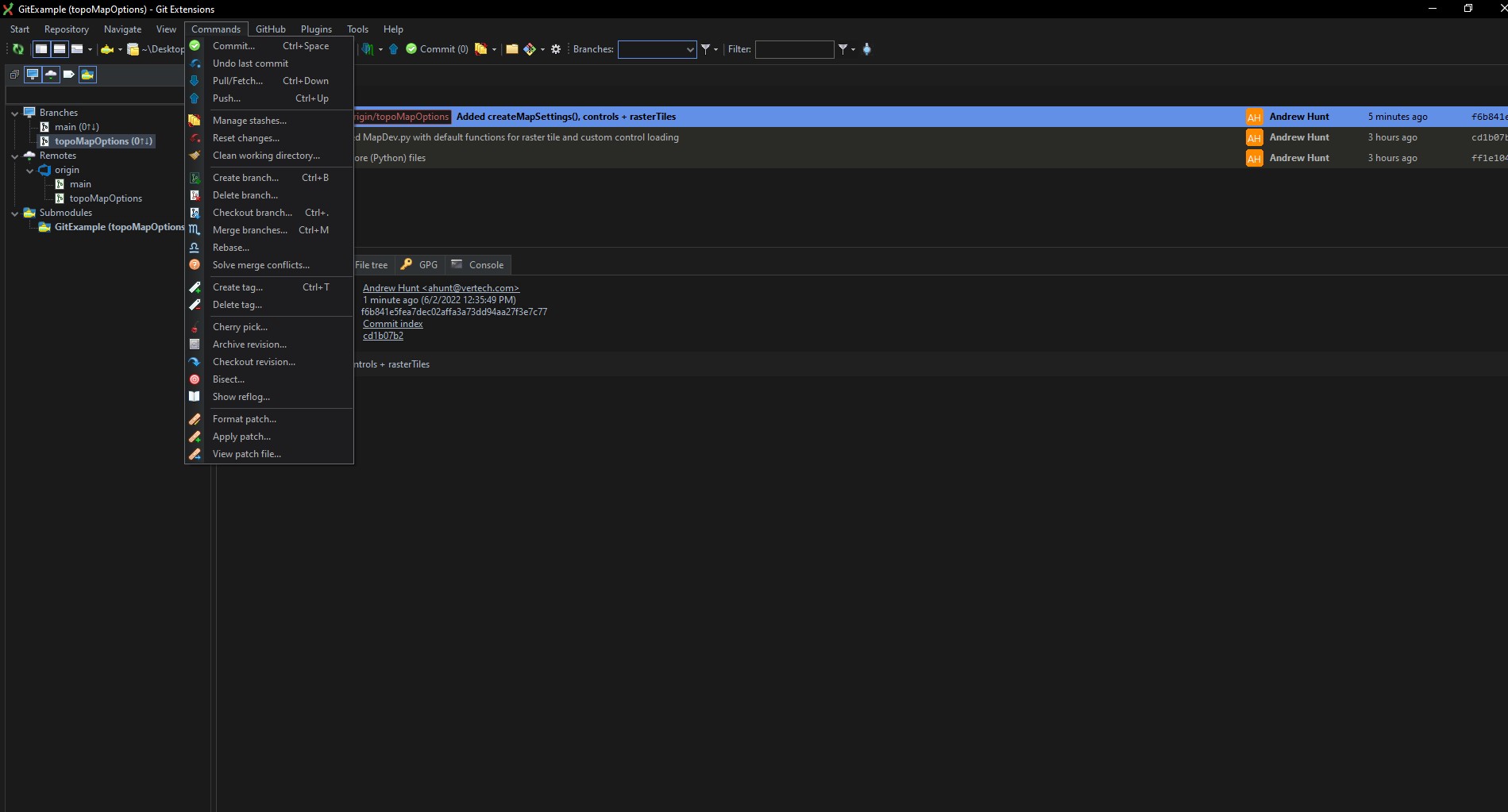The height and width of the screenshot is (812, 1508).
Task: Choose Solve merge conflicts menu entry
Action: pyautogui.click(x=269, y=265)
